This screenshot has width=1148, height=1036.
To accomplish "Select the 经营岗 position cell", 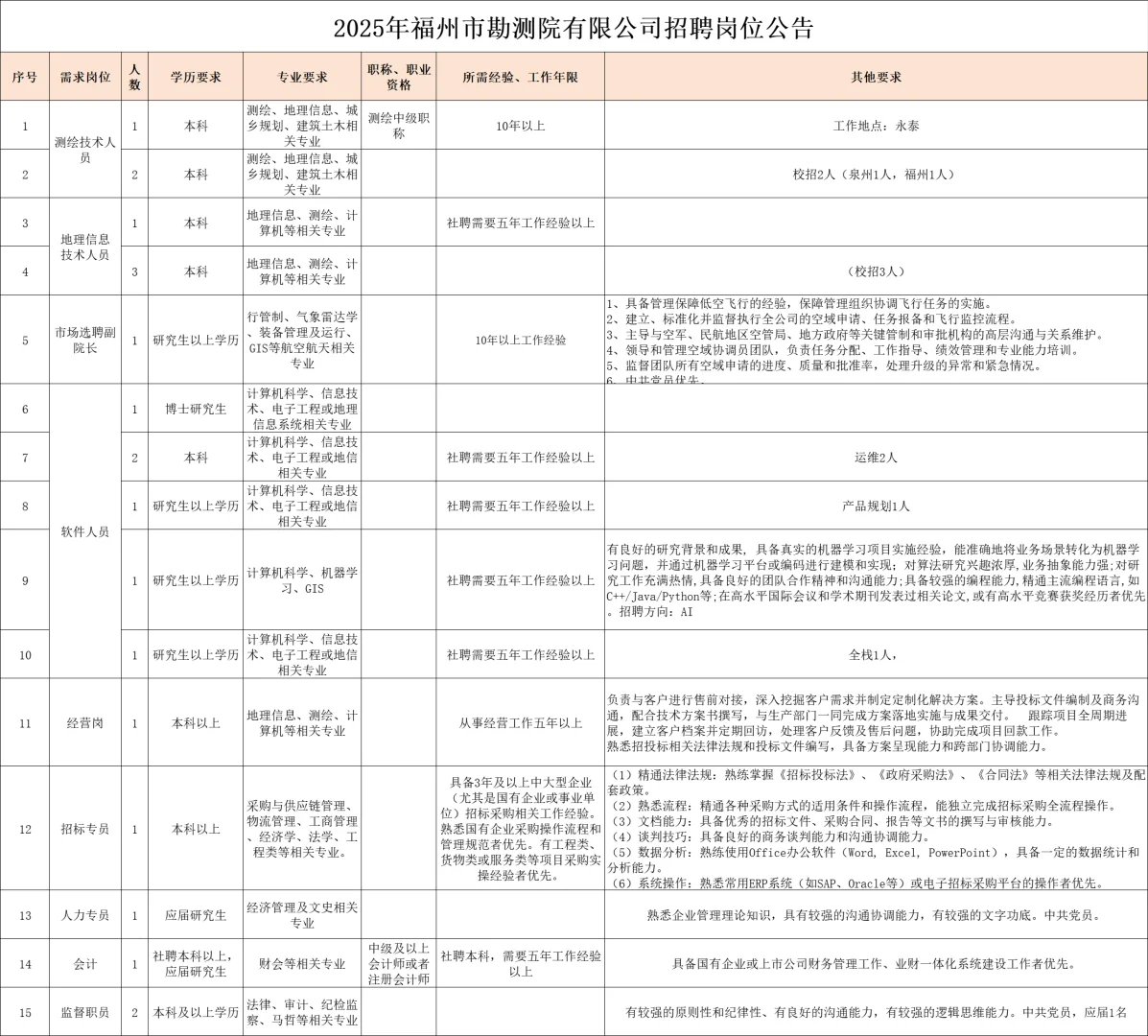I will click(x=85, y=722).
